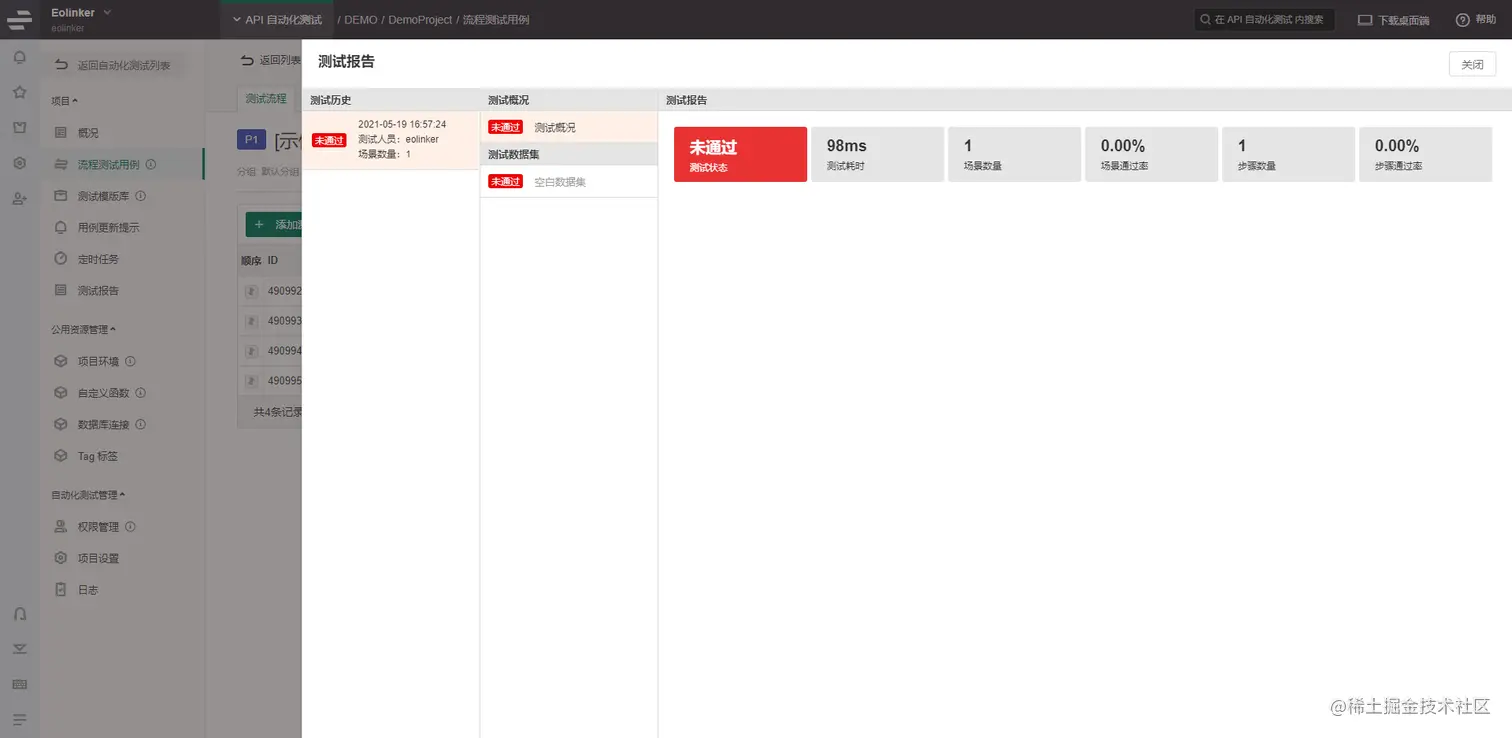Collapse the 公用资源管理 section
This screenshot has height=738, width=1512.
[83, 329]
